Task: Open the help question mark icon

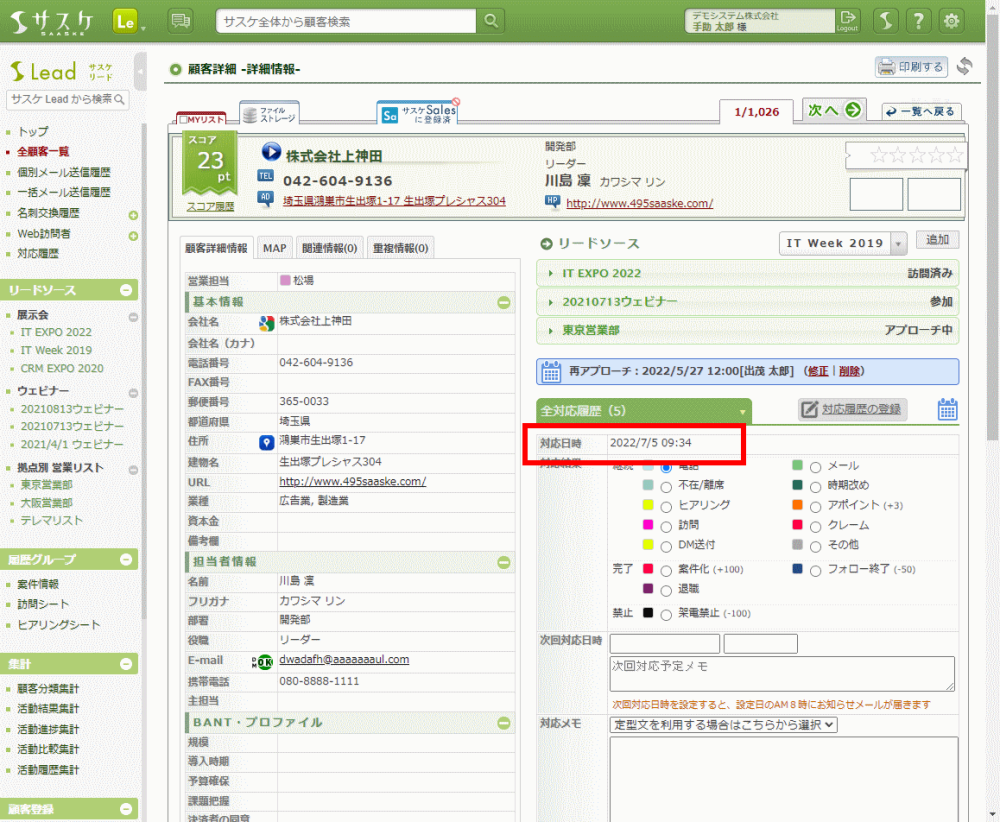Action: coord(919,21)
